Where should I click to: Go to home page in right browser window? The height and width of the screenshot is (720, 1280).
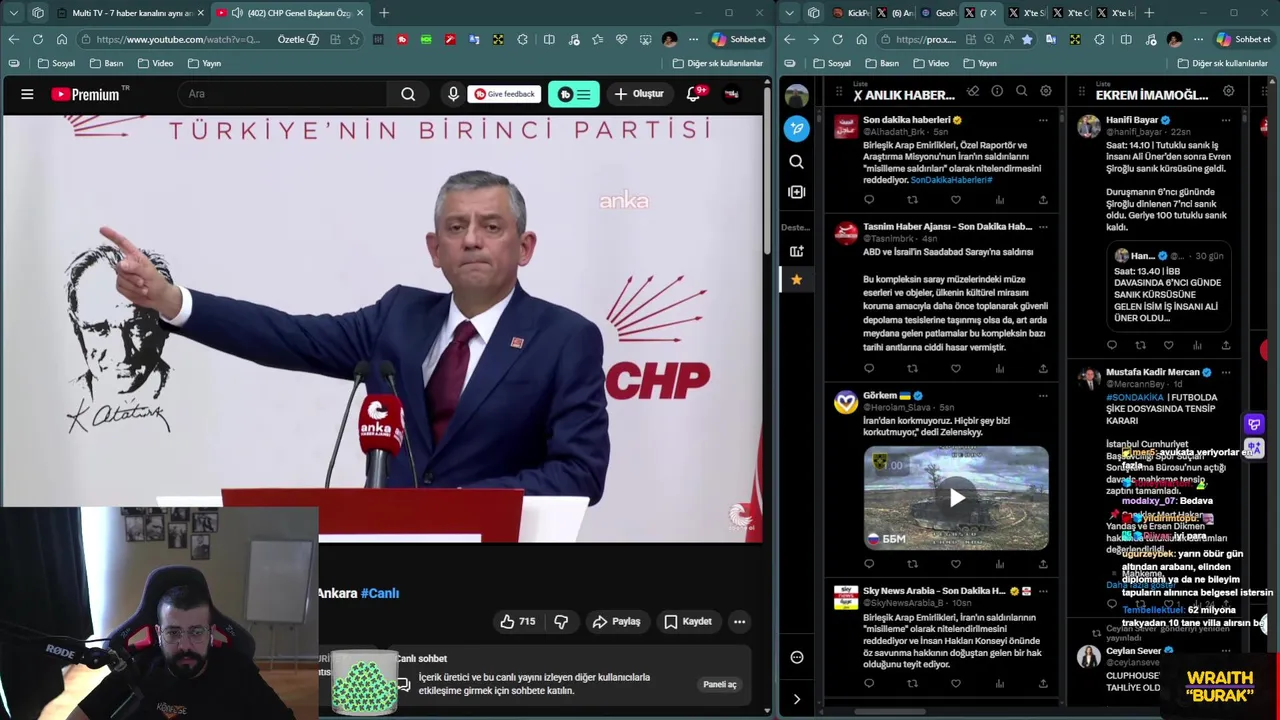click(861, 39)
